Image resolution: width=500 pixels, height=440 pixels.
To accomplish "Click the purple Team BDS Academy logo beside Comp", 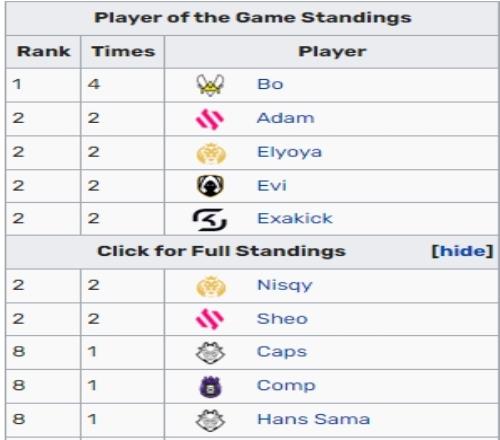I will 210,387.
